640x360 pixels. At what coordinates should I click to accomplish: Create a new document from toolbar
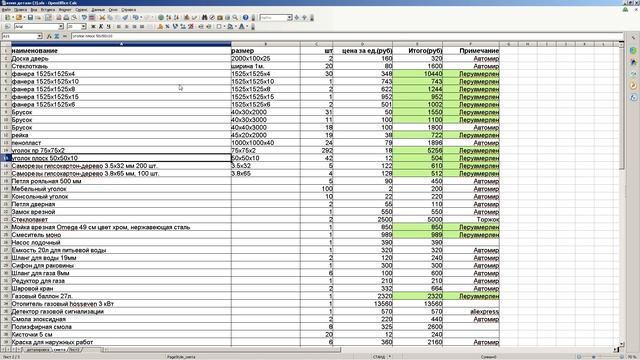tap(7, 18)
